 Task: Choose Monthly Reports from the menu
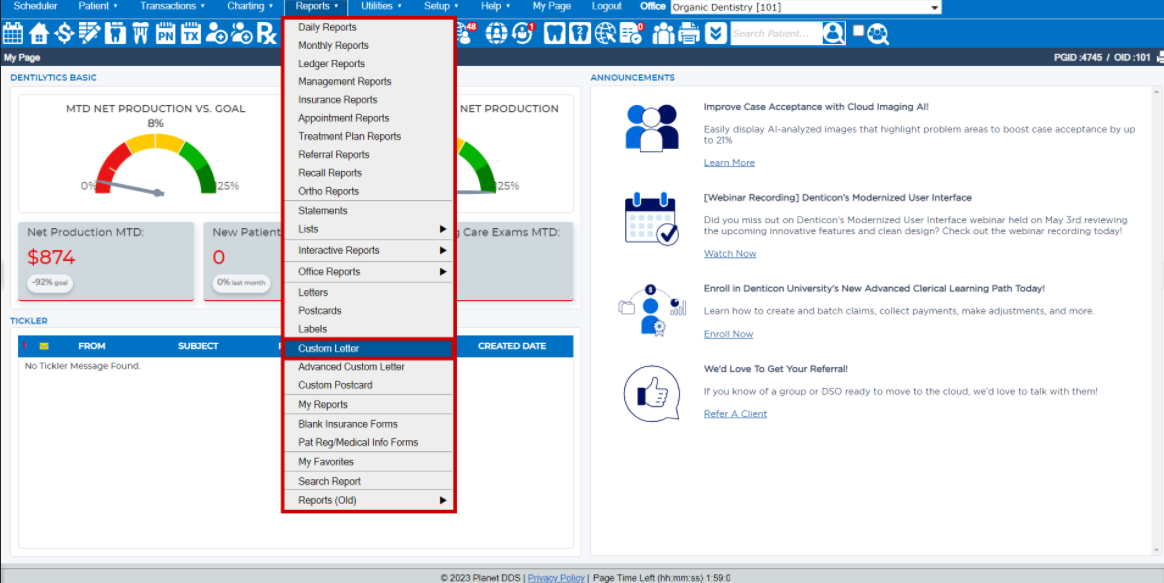click(x=368, y=45)
